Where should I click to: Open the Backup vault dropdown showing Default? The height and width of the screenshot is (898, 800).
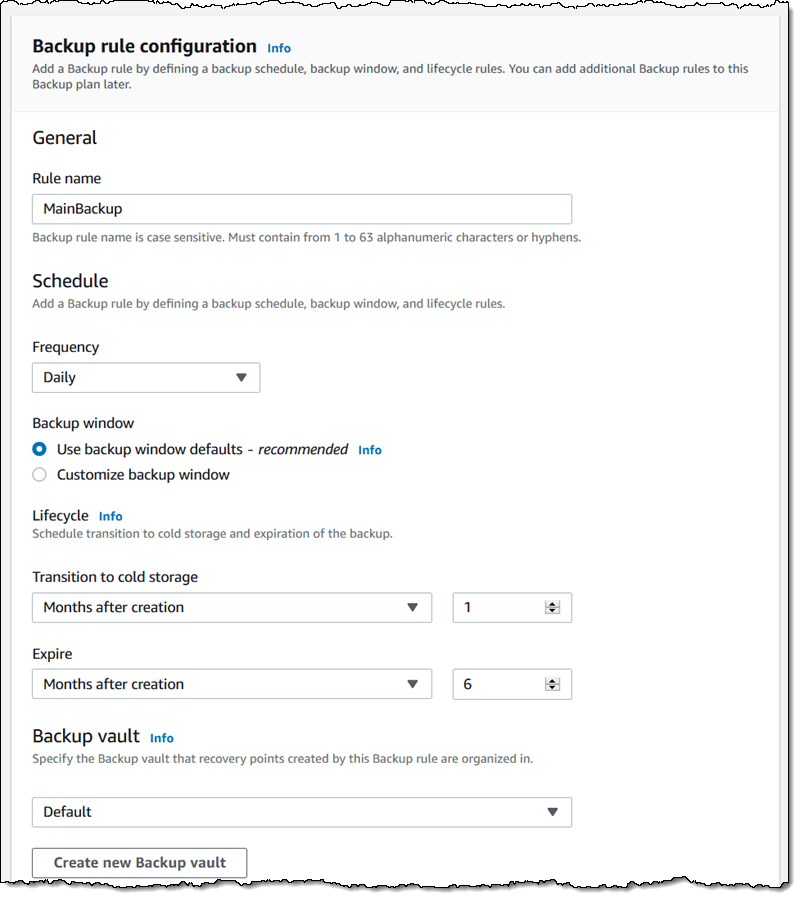pyautogui.click(x=301, y=812)
